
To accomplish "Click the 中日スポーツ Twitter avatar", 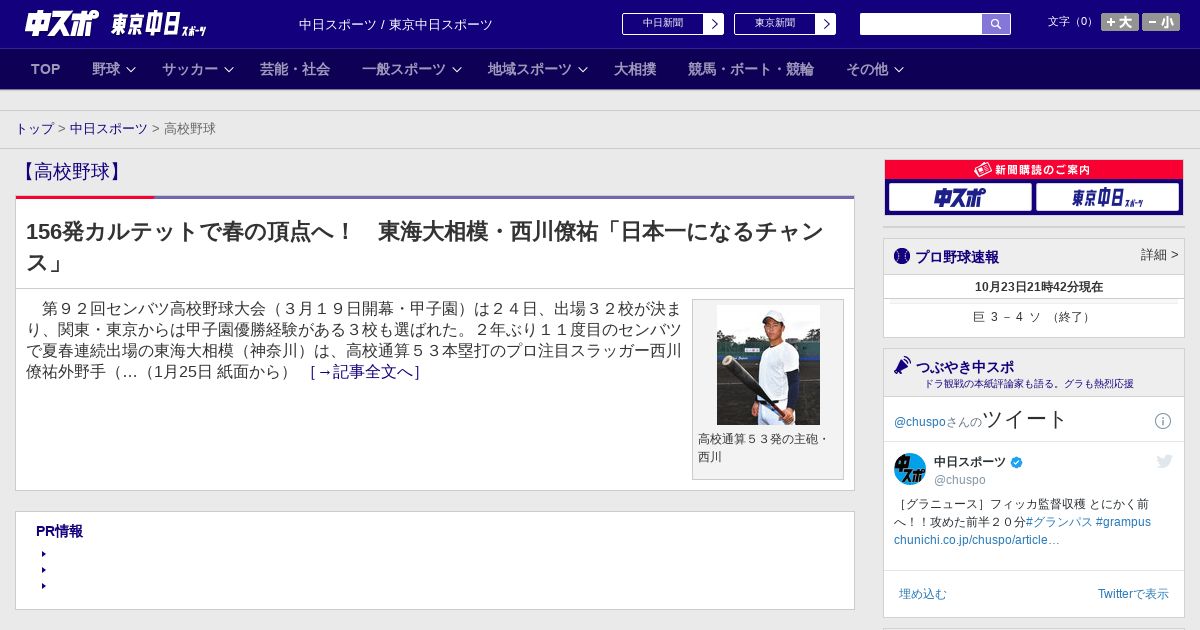I will pyautogui.click(x=910, y=469).
